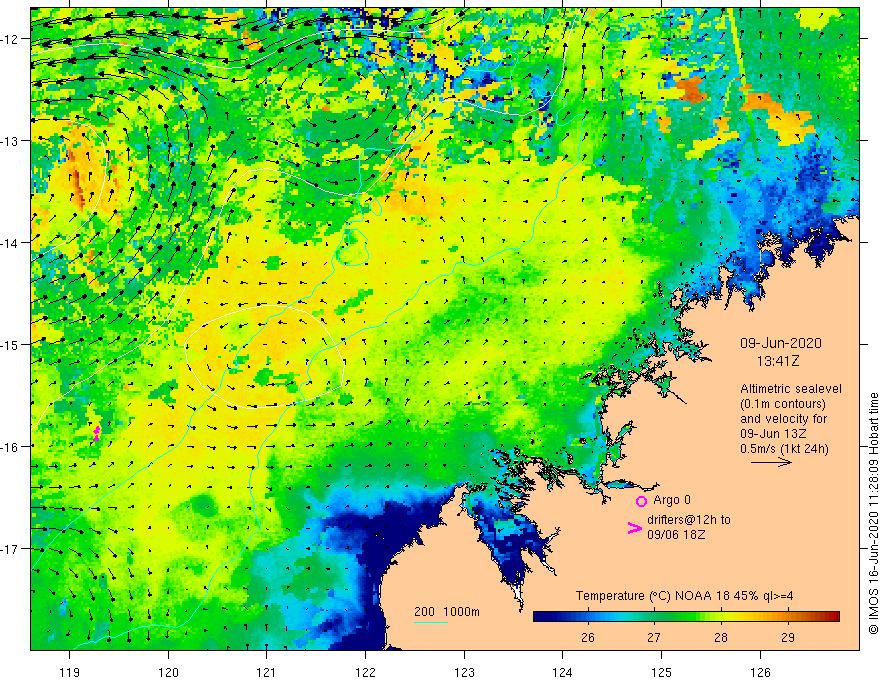
Task: Click latitude axis label -14
Action: [10, 243]
